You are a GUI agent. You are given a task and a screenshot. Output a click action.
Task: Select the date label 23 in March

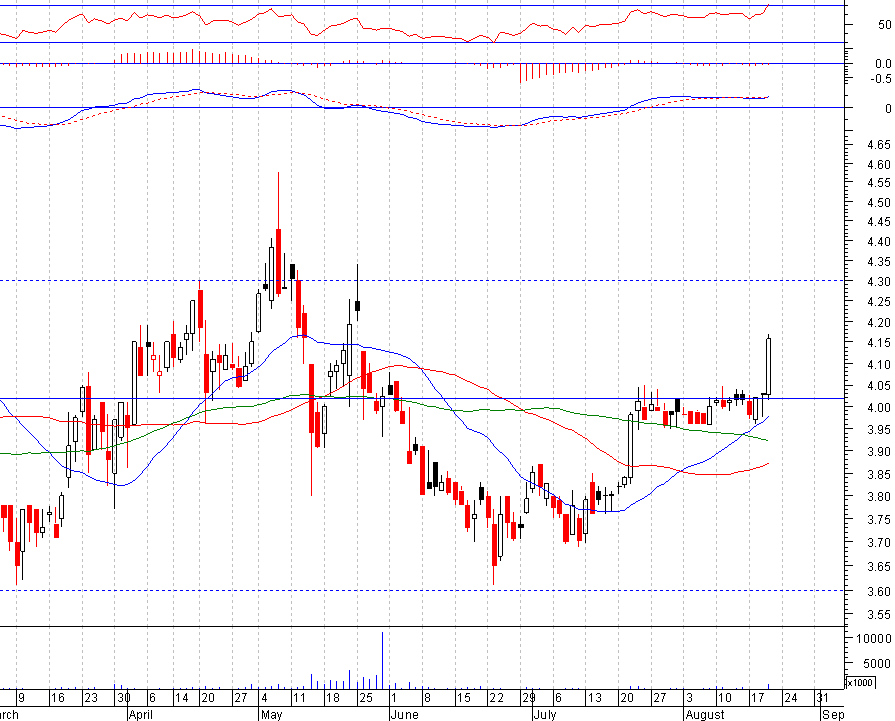click(x=91, y=698)
